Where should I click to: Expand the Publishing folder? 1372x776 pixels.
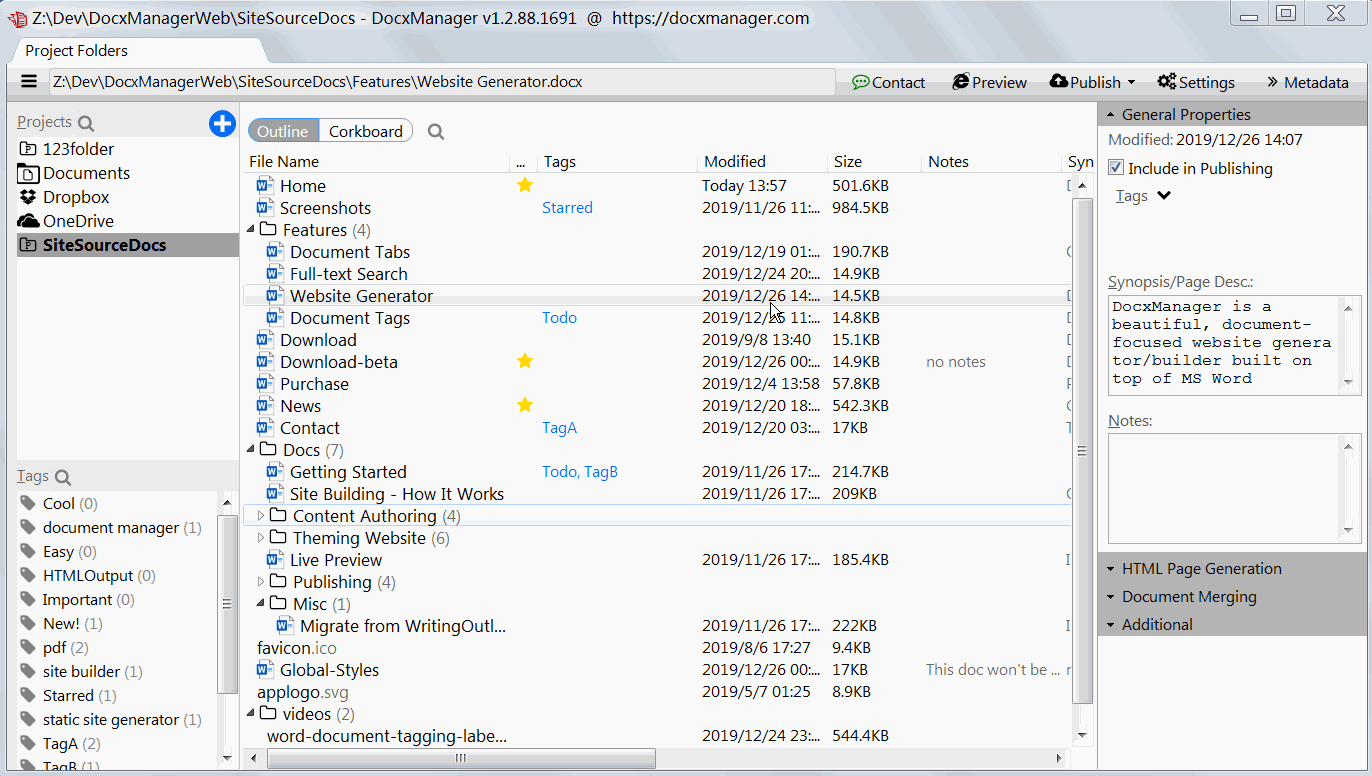[261, 582]
